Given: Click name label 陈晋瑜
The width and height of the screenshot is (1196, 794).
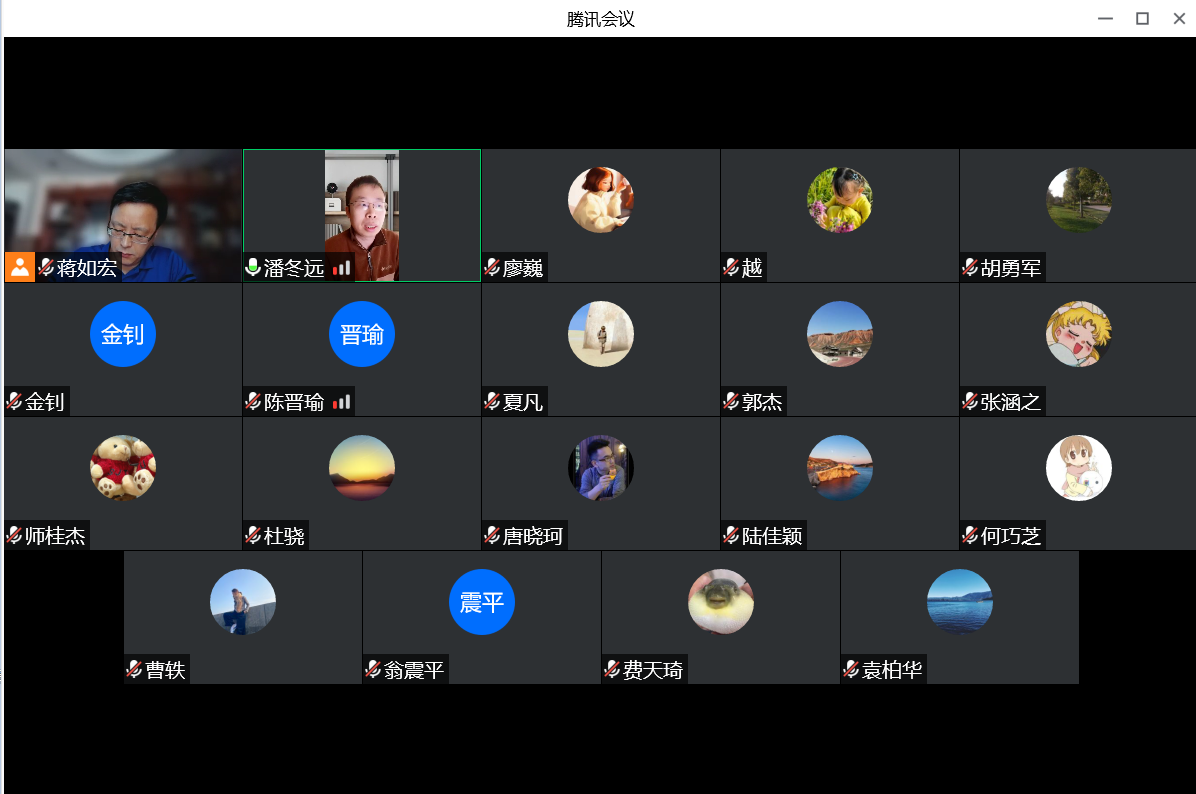Looking at the screenshot, I should coord(294,402).
